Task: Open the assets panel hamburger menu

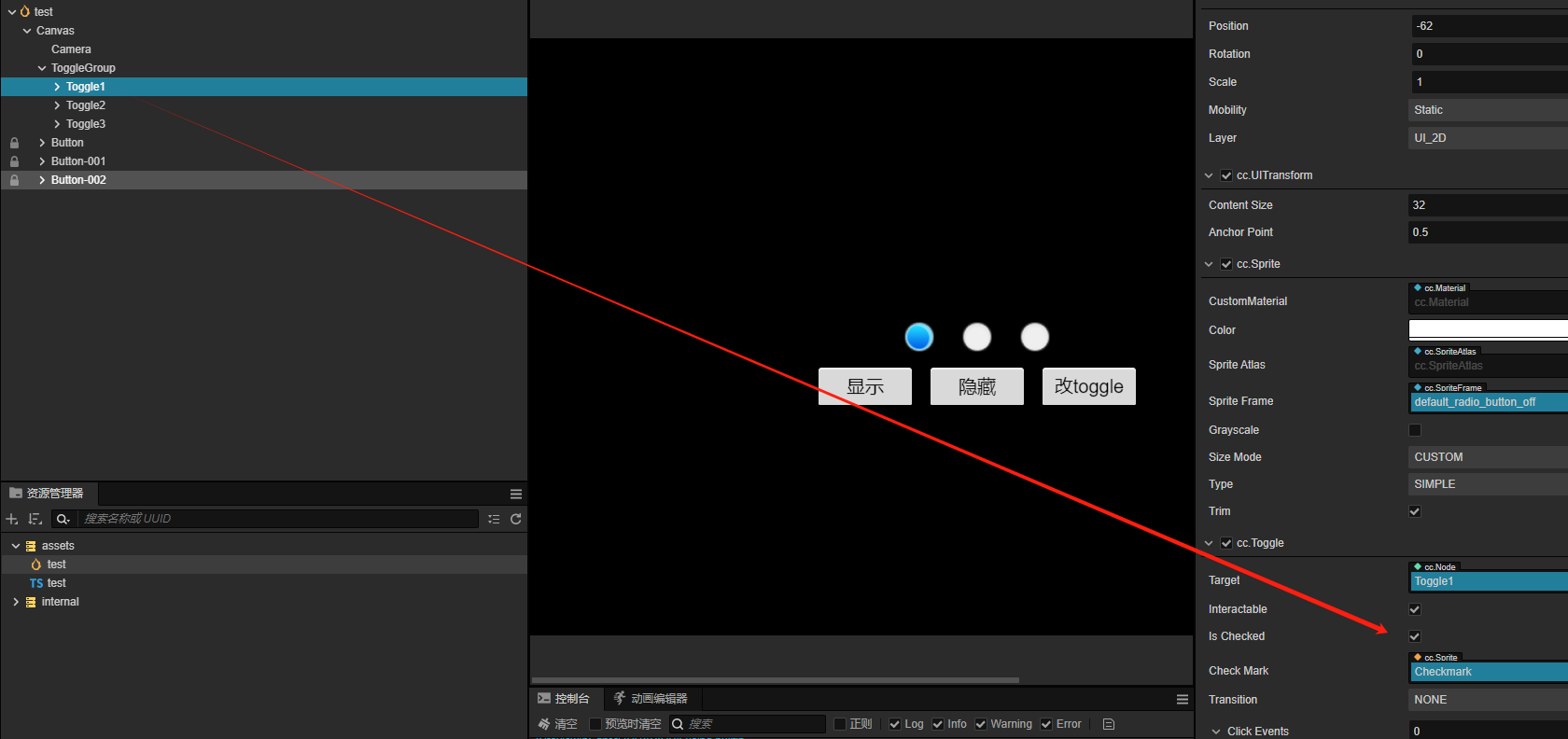Action: (516, 494)
